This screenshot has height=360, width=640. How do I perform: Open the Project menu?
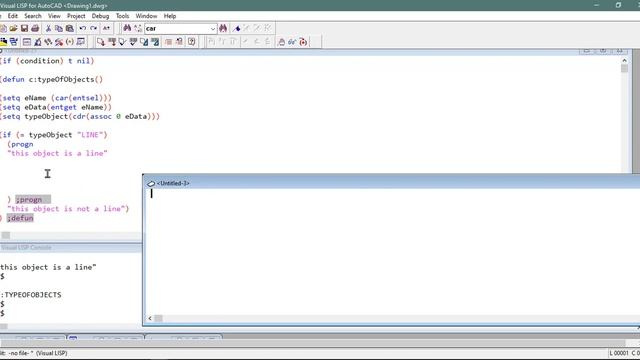click(76, 16)
